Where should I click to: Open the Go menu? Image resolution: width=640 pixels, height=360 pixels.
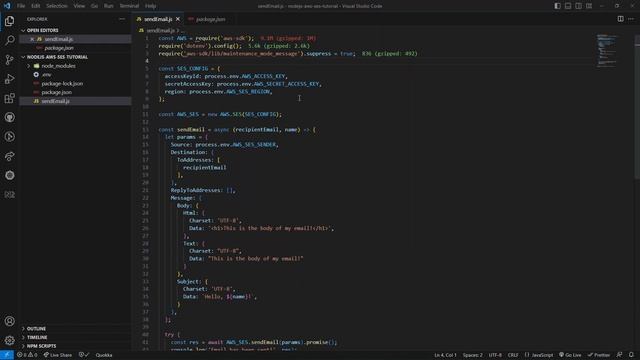[94, 6]
